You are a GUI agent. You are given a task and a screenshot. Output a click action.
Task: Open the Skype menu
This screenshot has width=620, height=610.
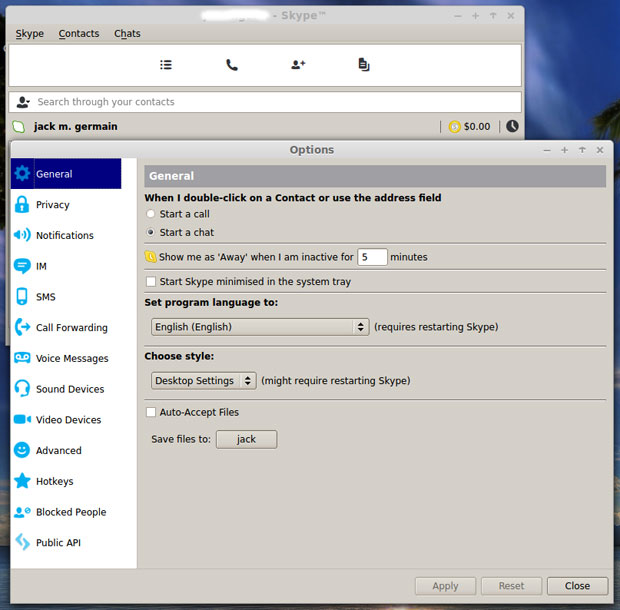pos(30,34)
